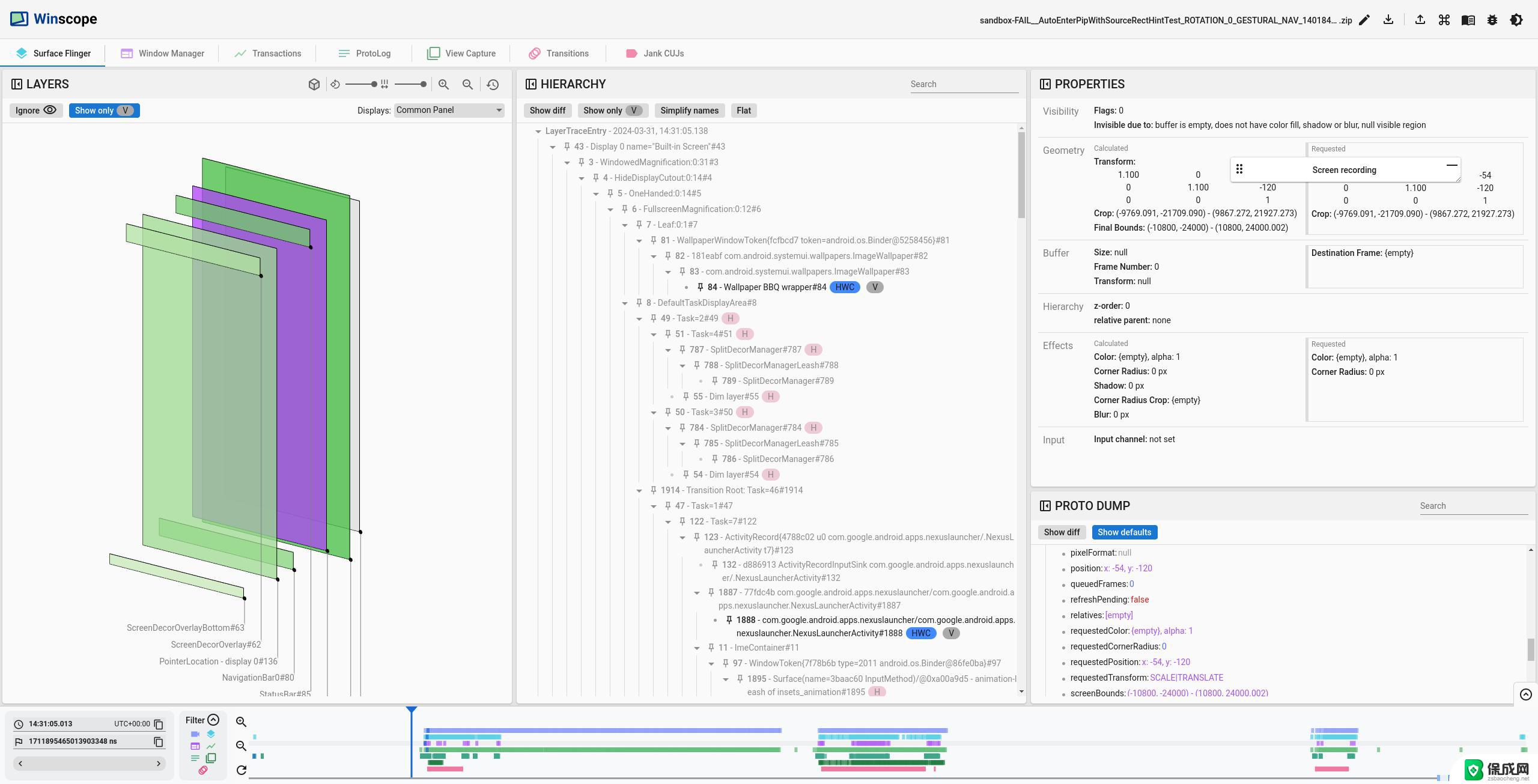1538x784 pixels.
Task: Upload a new trace file
Action: (1420, 20)
